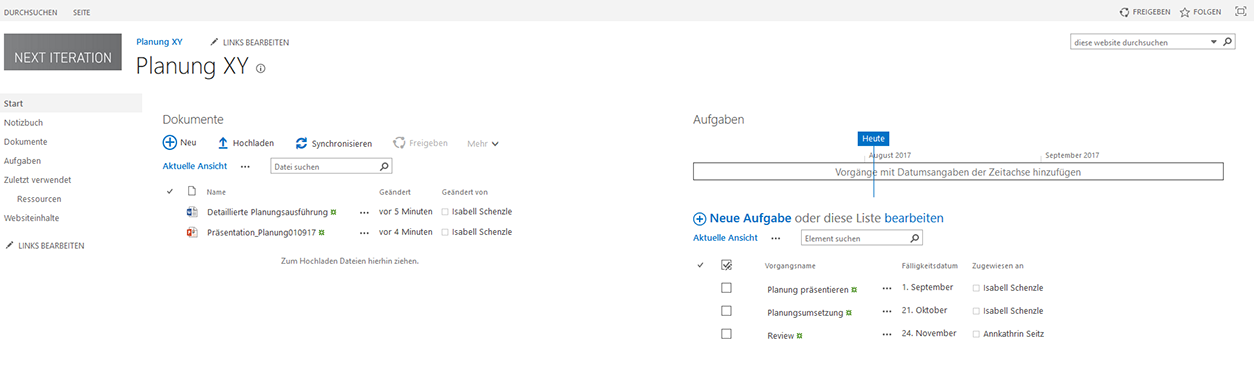Click select-all checkmark in Dokumente list header

coord(170,191)
